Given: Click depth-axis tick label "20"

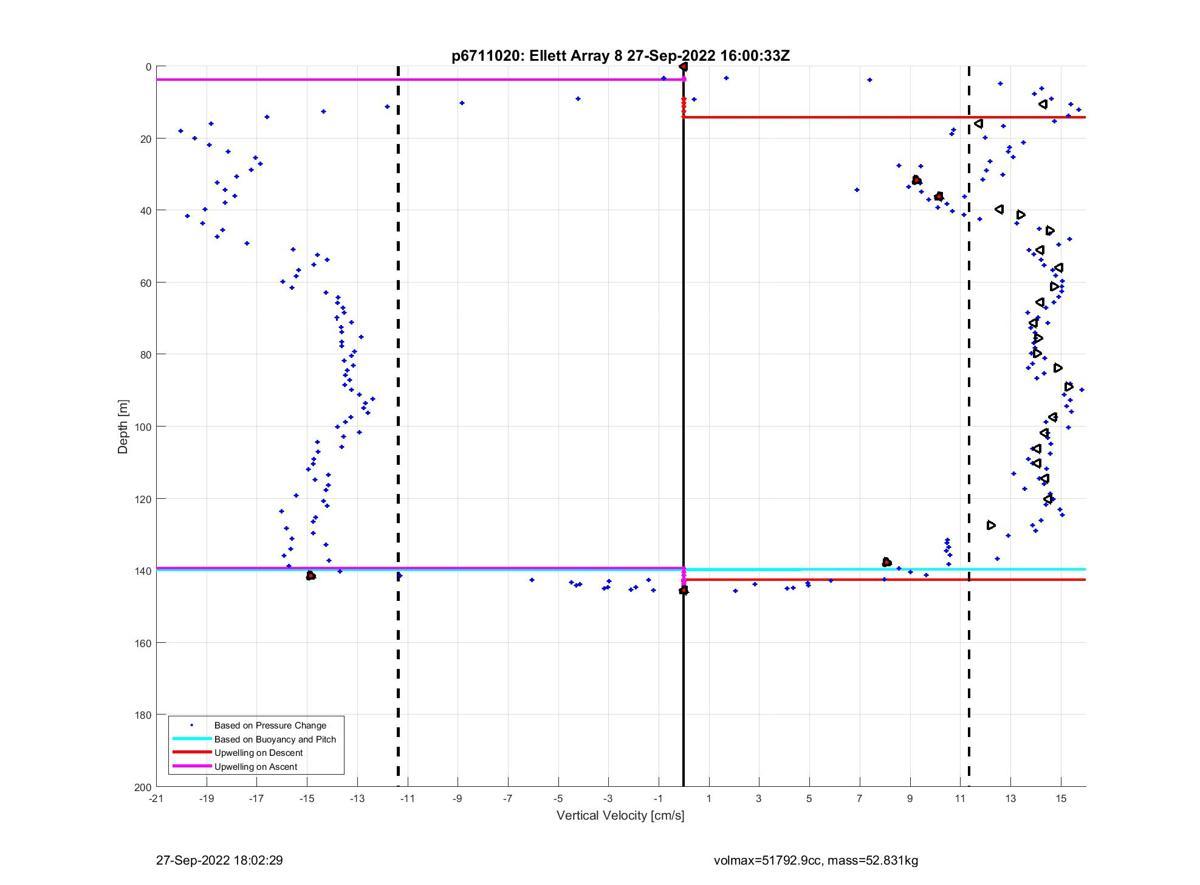Looking at the screenshot, I should (x=145, y=139).
